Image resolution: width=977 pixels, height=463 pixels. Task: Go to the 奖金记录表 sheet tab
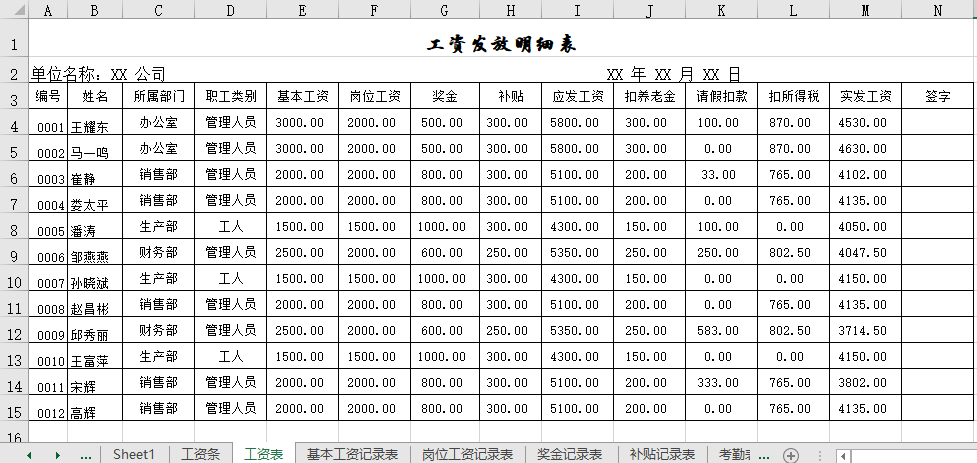[570, 454]
